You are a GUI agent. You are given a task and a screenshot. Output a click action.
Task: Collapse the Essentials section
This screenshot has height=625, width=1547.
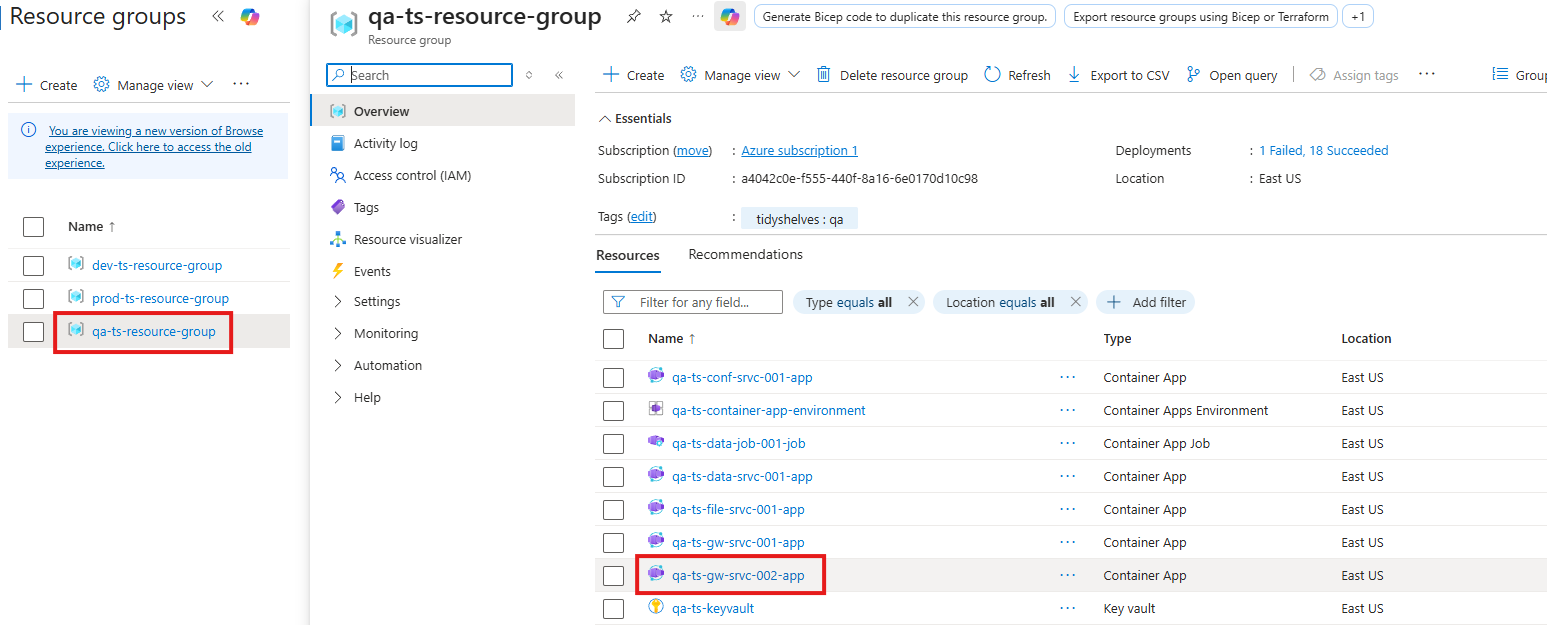click(635, 118)
